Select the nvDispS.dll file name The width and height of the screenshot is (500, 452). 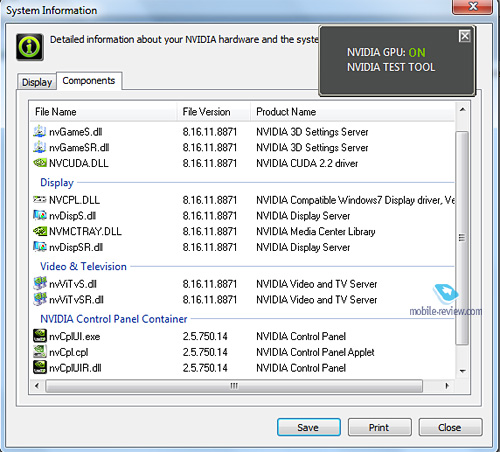pos(72,216)
